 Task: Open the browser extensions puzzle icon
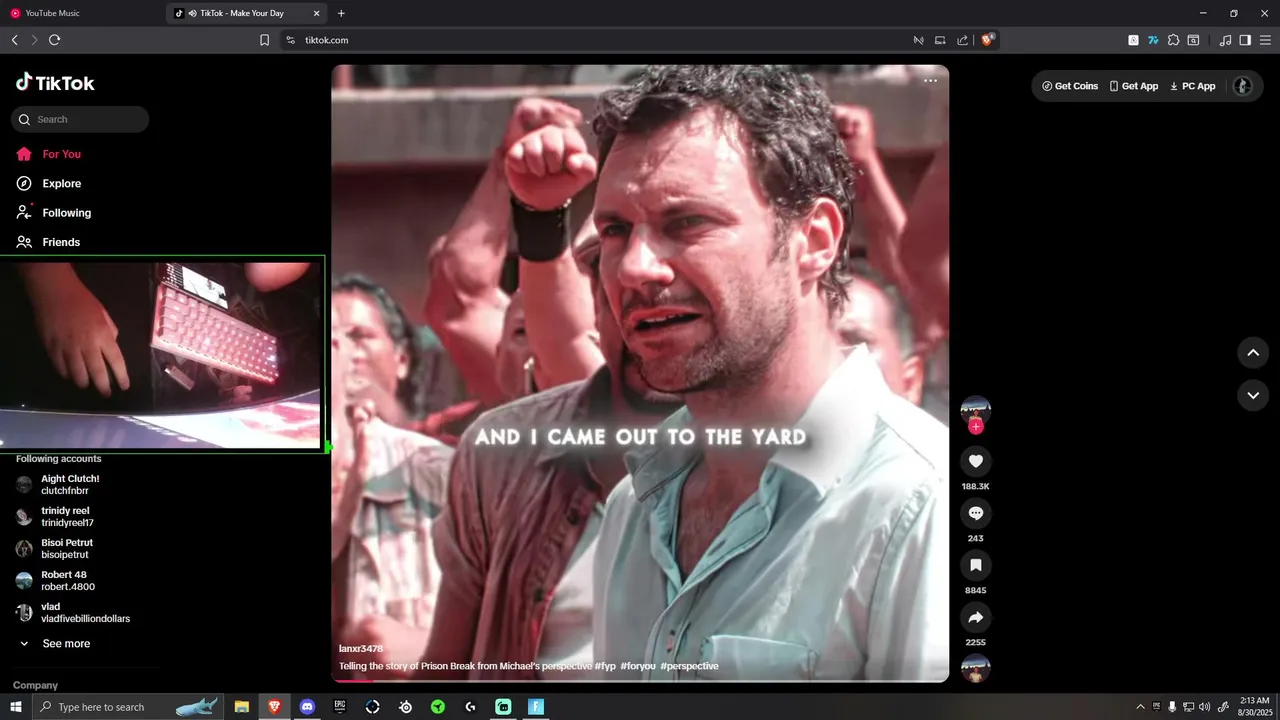(1173, 40)
